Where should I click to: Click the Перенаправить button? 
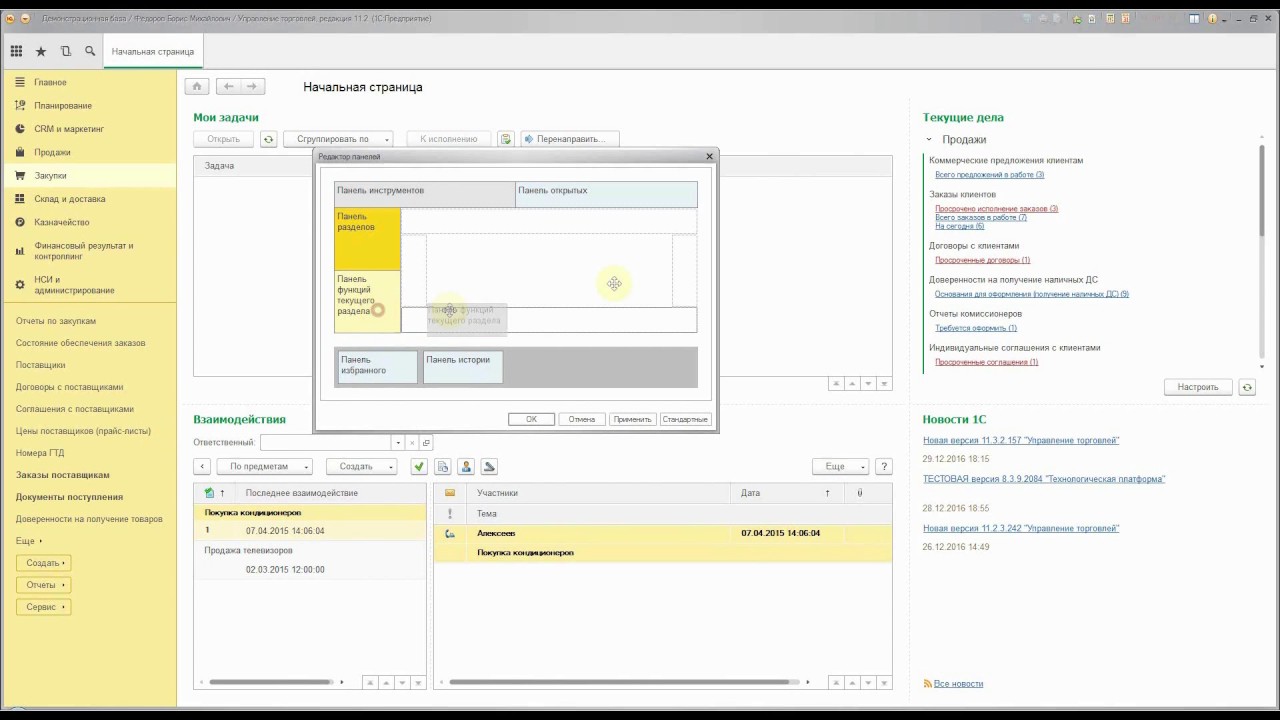tap(570, 139)
